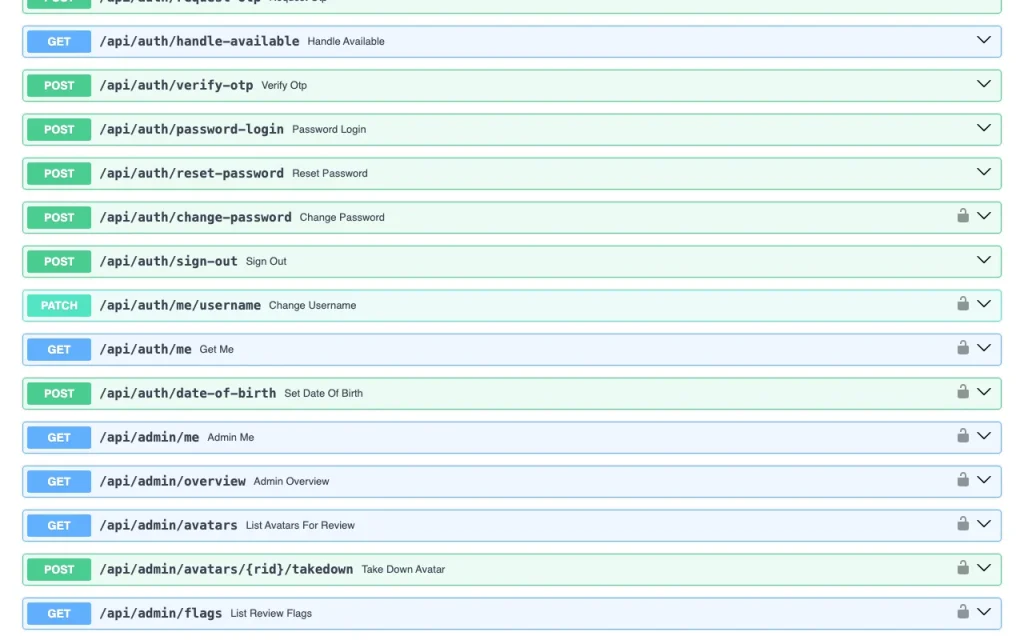
Task: Expand Change Username endpoint chevron
Action: pyautogui.click(x=984, y=304)
